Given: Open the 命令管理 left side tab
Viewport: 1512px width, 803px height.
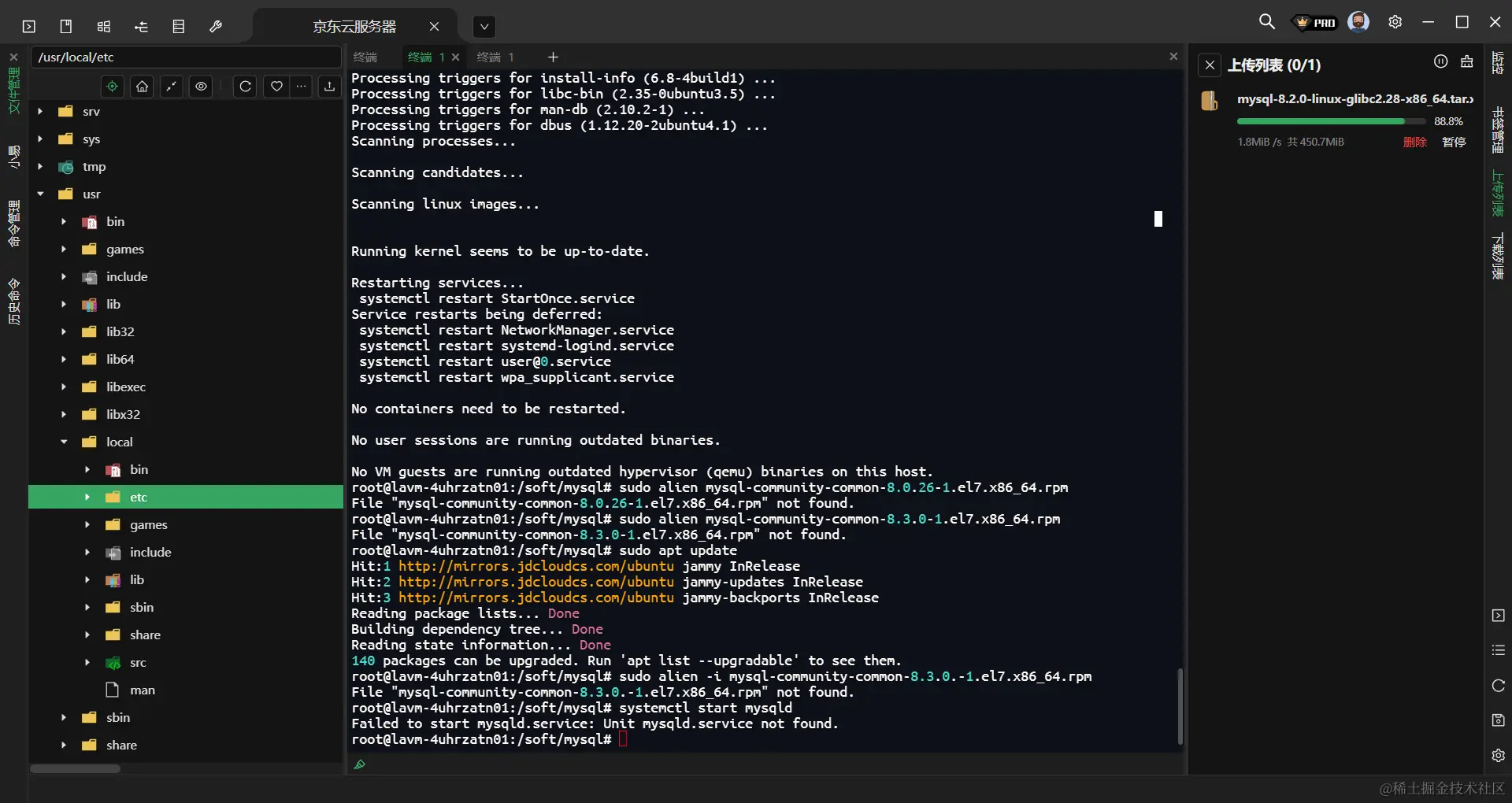Looking at the screenshot, I should [14, 224].
